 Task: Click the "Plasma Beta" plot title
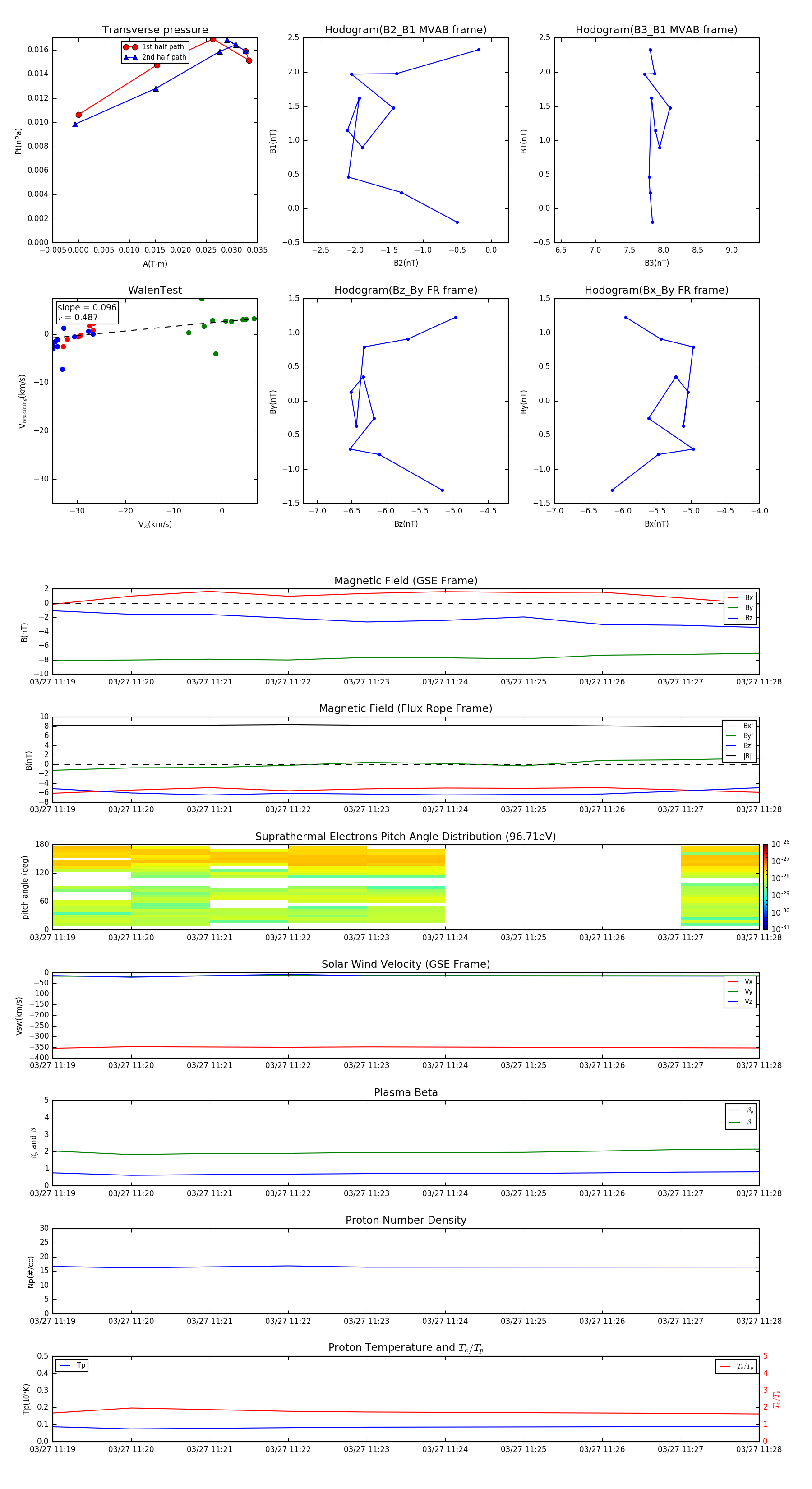click(x=406, y=1092)
